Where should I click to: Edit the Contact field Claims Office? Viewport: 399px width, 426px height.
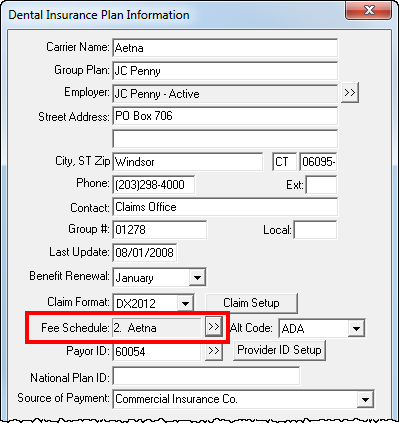point(225,207)
